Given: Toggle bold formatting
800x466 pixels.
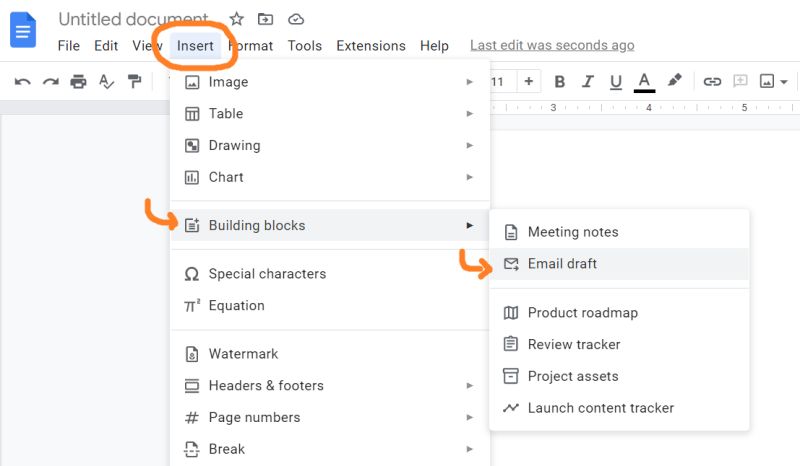Looking at the screenshot, I should pyautogui.click(x=559, y=82).
